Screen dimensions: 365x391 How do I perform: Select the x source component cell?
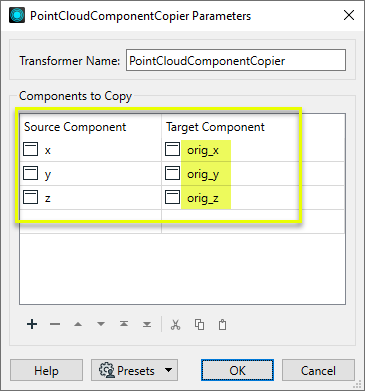(x=91, y=150)
